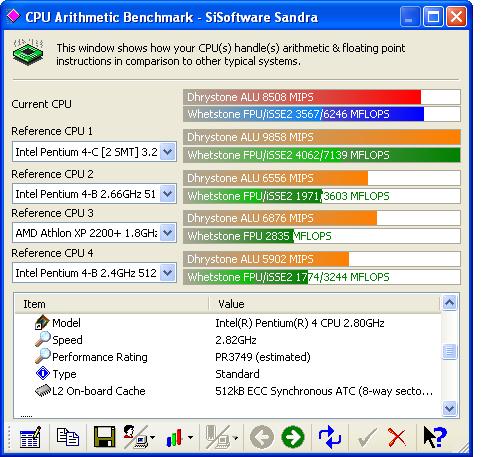Click the list scroll down arrow
500x457 pixels.
click(449, 408)
